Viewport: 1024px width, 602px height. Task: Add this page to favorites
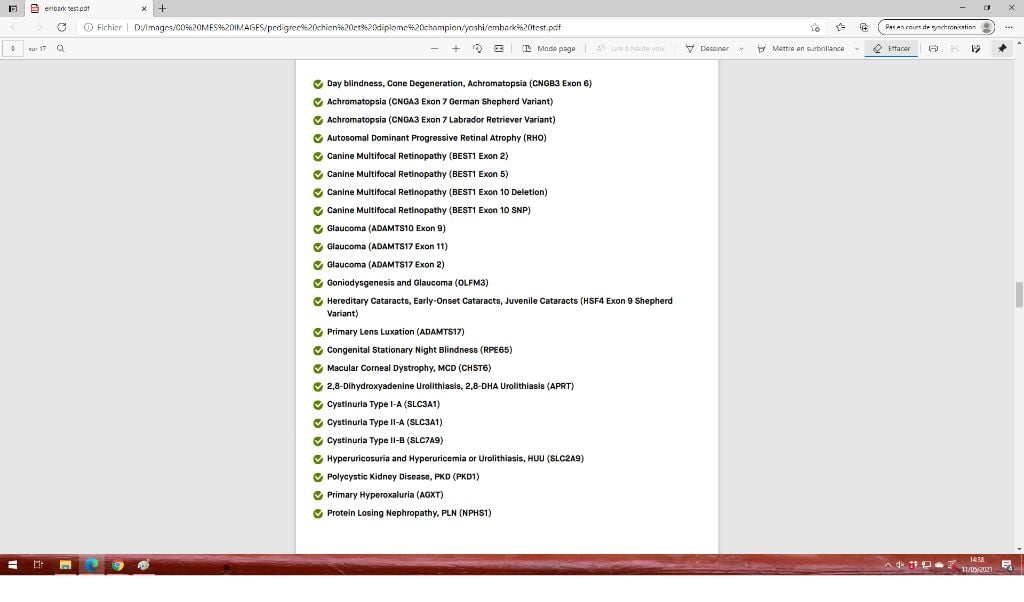click(816, 27)
